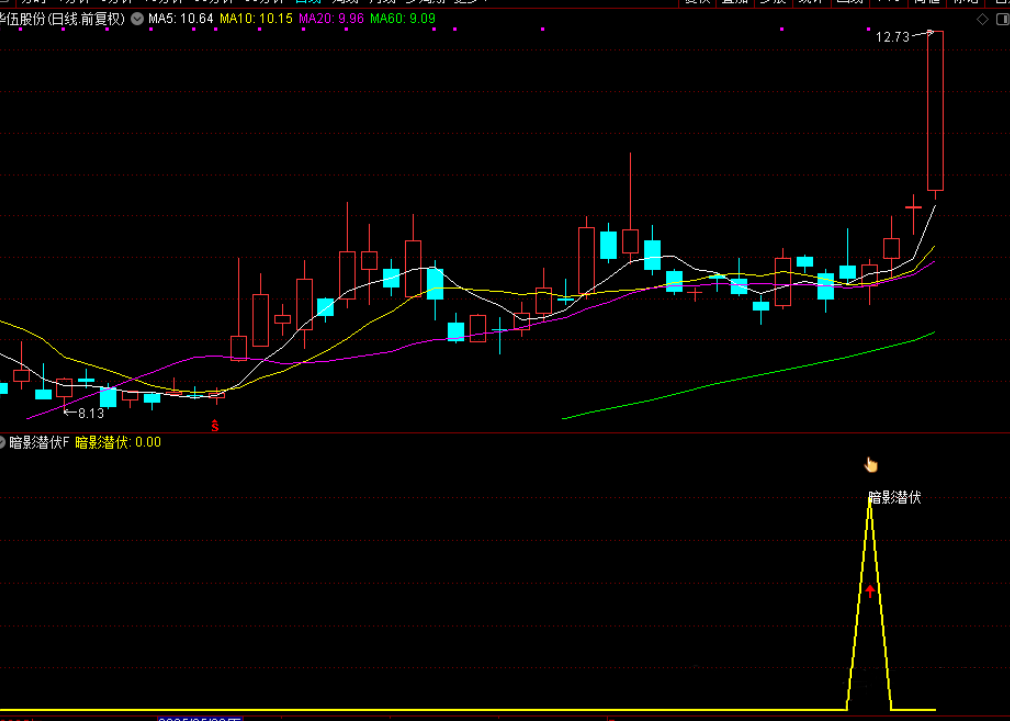Click the red up arrow in indicator panel
Image resolution: width=1010 pixels, height=721 pixels.
(x=870, y=591)
